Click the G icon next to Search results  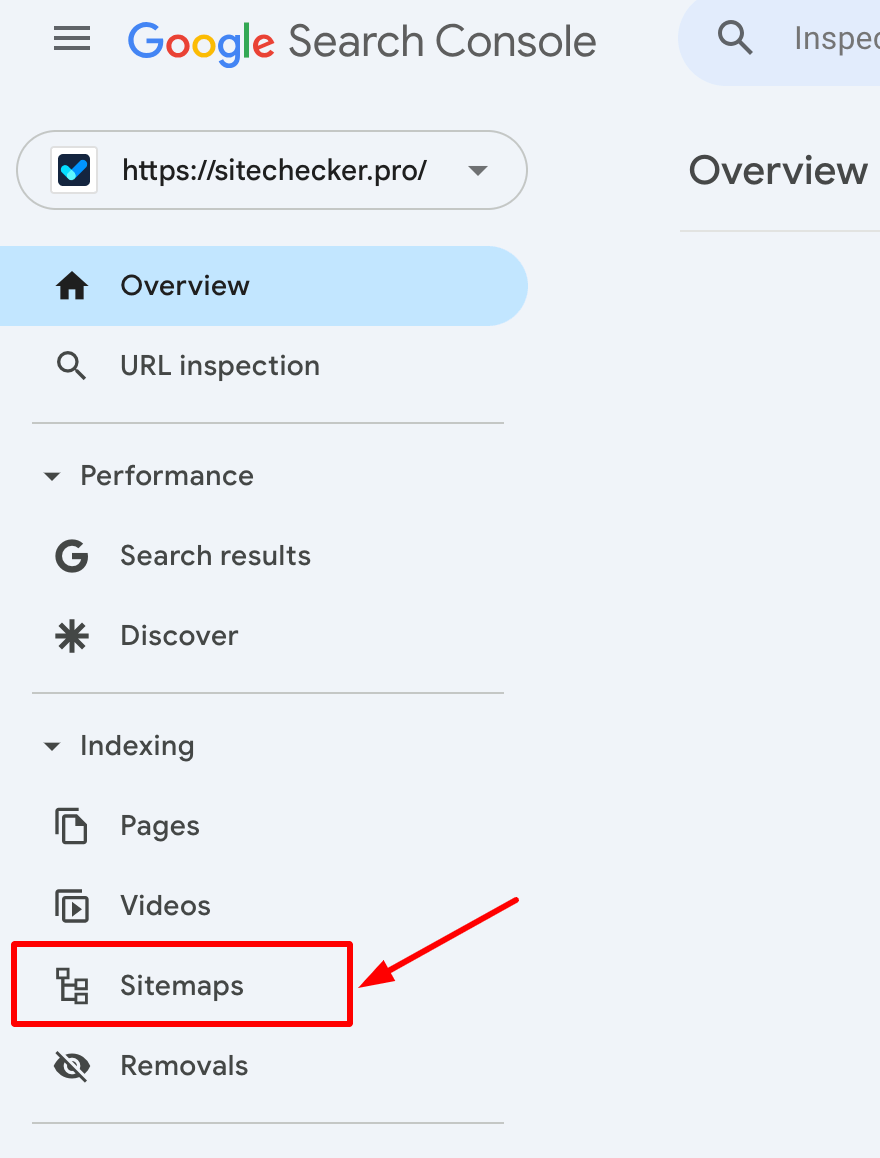(71, 556)
